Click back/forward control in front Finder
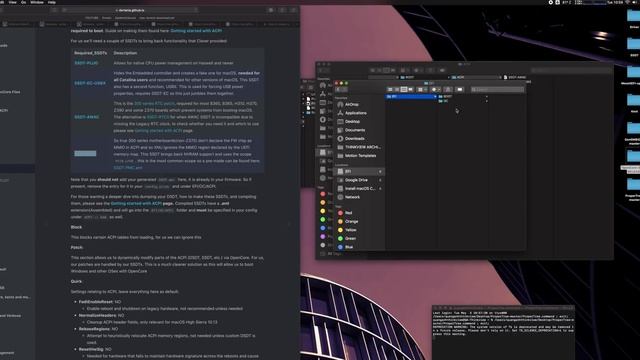The image size is (640, 360). click(341, 89)
